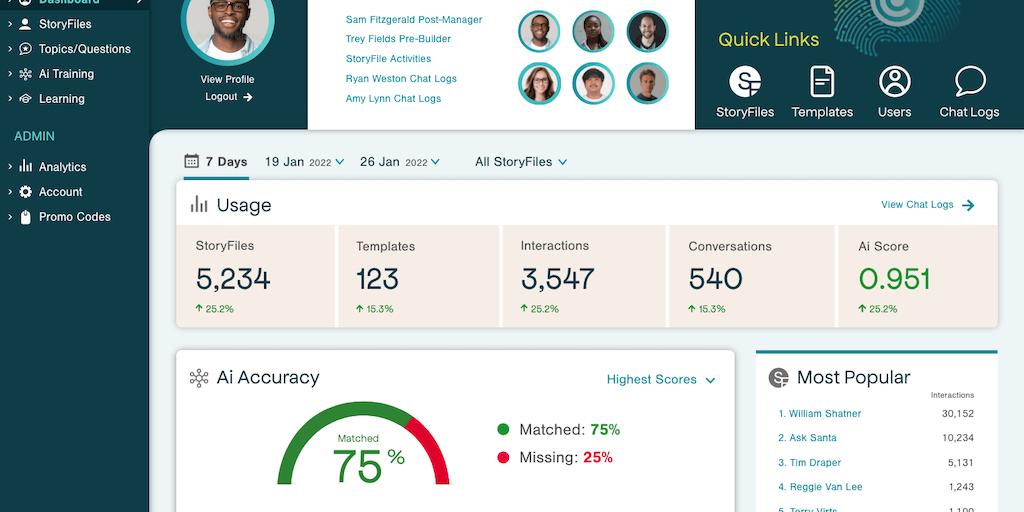Click the calendar icon beside 7 Days

click(x=191, y=161)
